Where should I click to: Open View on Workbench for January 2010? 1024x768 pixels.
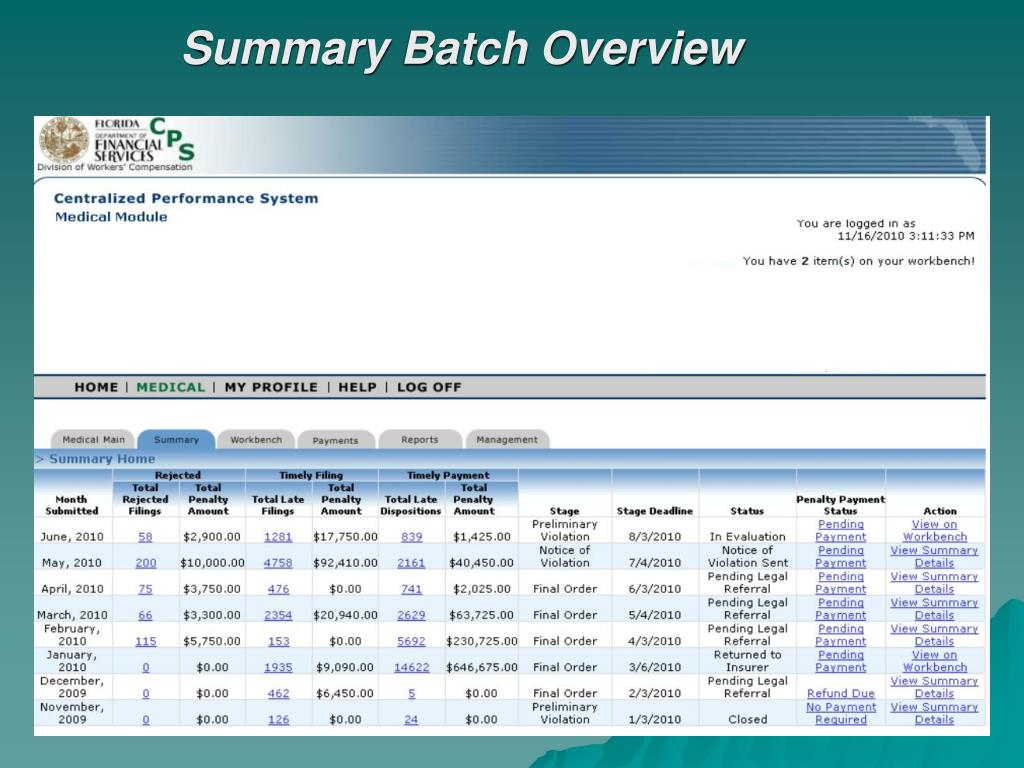935,661
